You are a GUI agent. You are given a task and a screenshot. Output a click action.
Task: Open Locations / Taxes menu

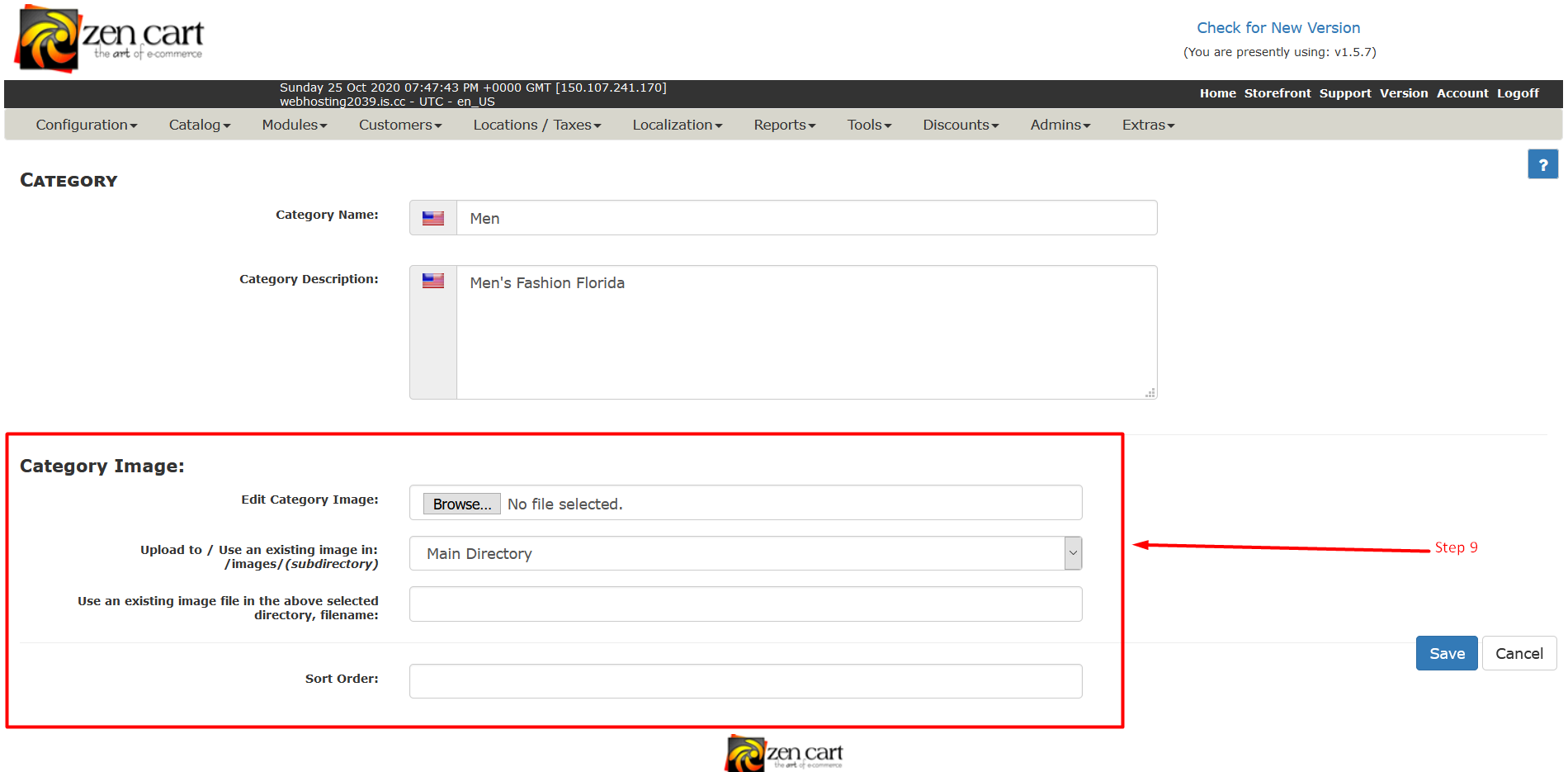click(x=537, y=125)
